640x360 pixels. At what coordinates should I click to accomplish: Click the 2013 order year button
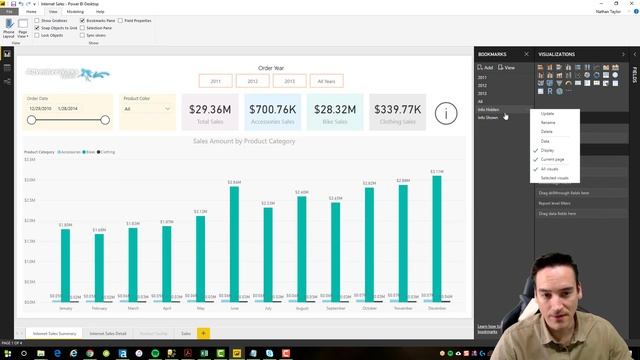pos(289,81)
